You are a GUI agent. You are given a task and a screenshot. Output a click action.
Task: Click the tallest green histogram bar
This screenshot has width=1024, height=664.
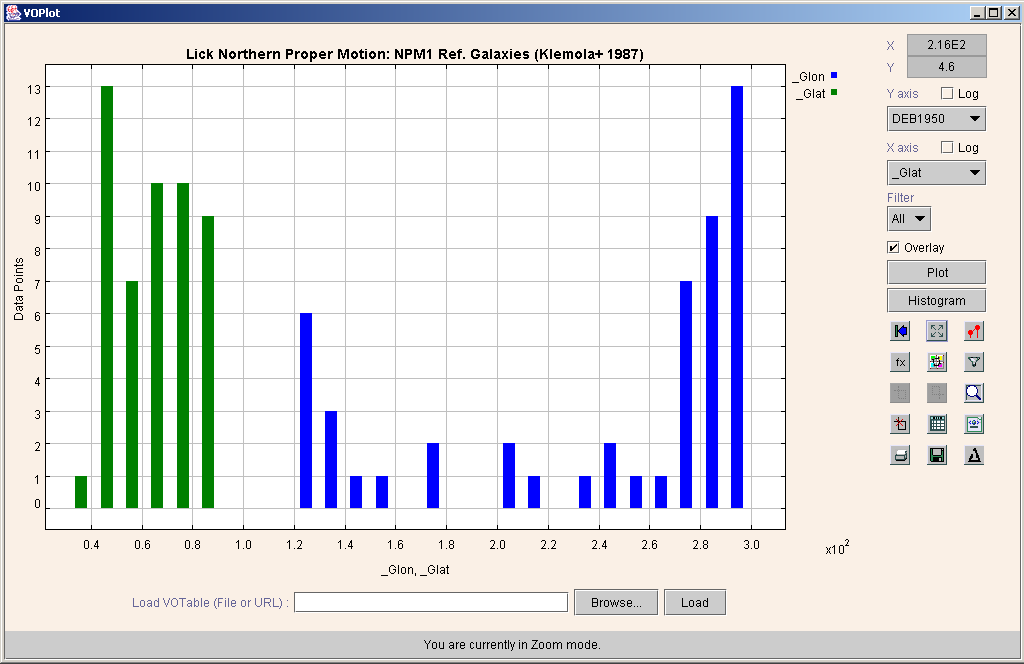[x=107, y=297]
